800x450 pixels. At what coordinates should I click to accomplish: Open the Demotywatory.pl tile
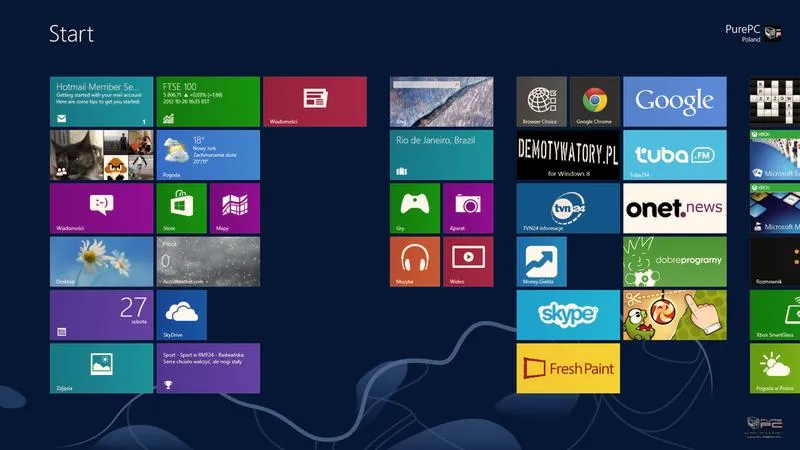[568, 155]
